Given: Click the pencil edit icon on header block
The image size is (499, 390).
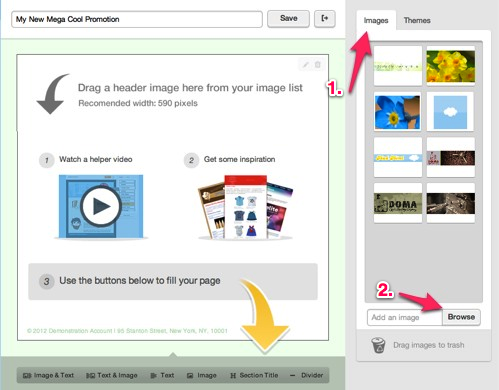Looking at the screenshot, I should click(x=305, y=65).
